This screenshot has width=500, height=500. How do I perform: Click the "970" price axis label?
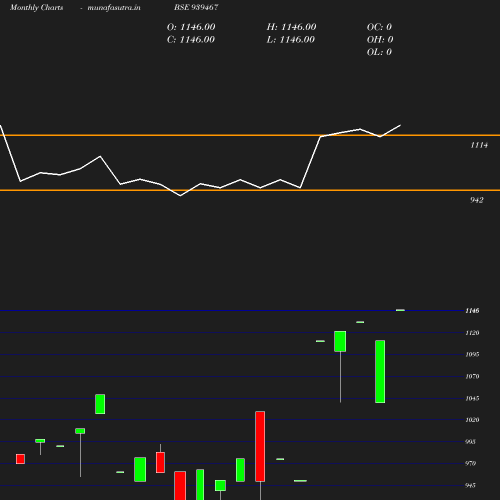[470, 463]
